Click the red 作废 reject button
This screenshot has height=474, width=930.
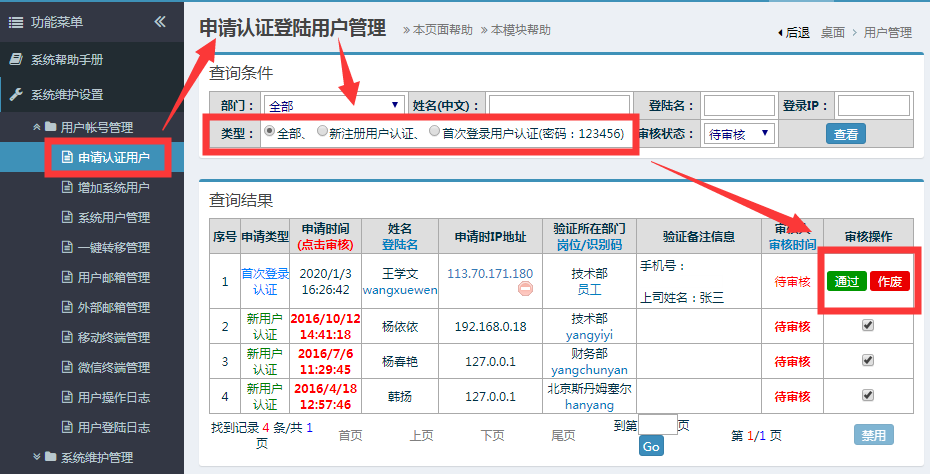click(889, 281)
